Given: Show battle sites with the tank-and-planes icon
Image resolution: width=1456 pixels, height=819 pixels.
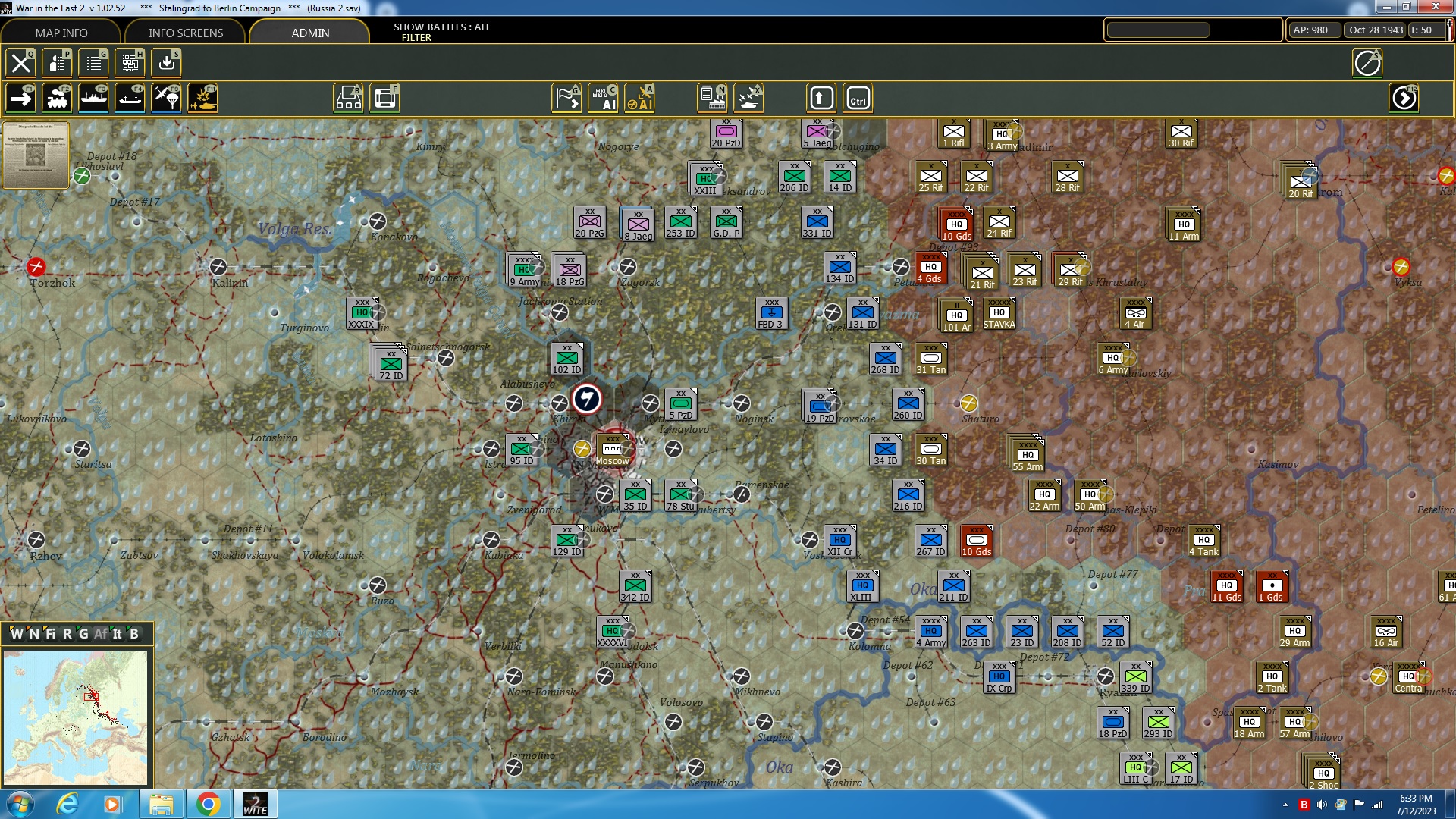Looking at the screenshot, I should [748, 97].
